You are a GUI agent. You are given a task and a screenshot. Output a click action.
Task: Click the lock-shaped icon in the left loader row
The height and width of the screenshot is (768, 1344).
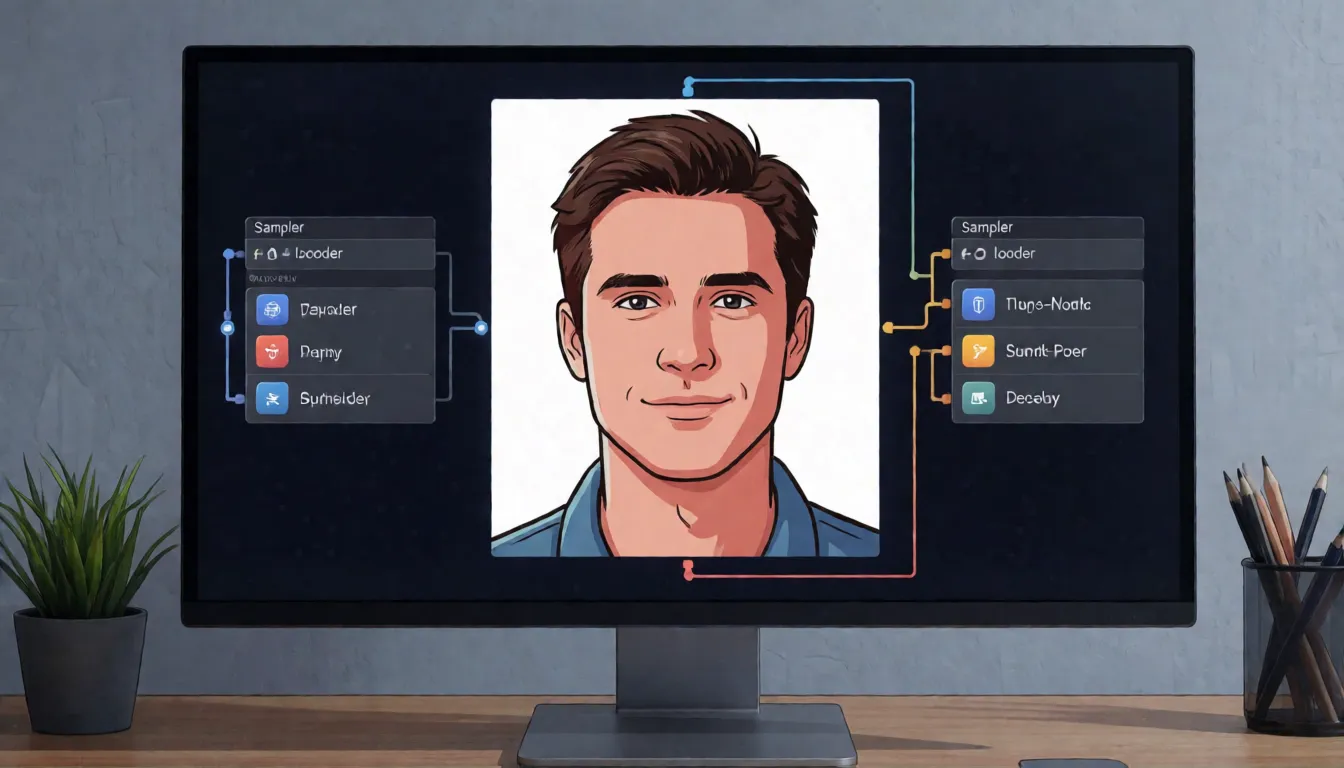(x=271, y=254)
